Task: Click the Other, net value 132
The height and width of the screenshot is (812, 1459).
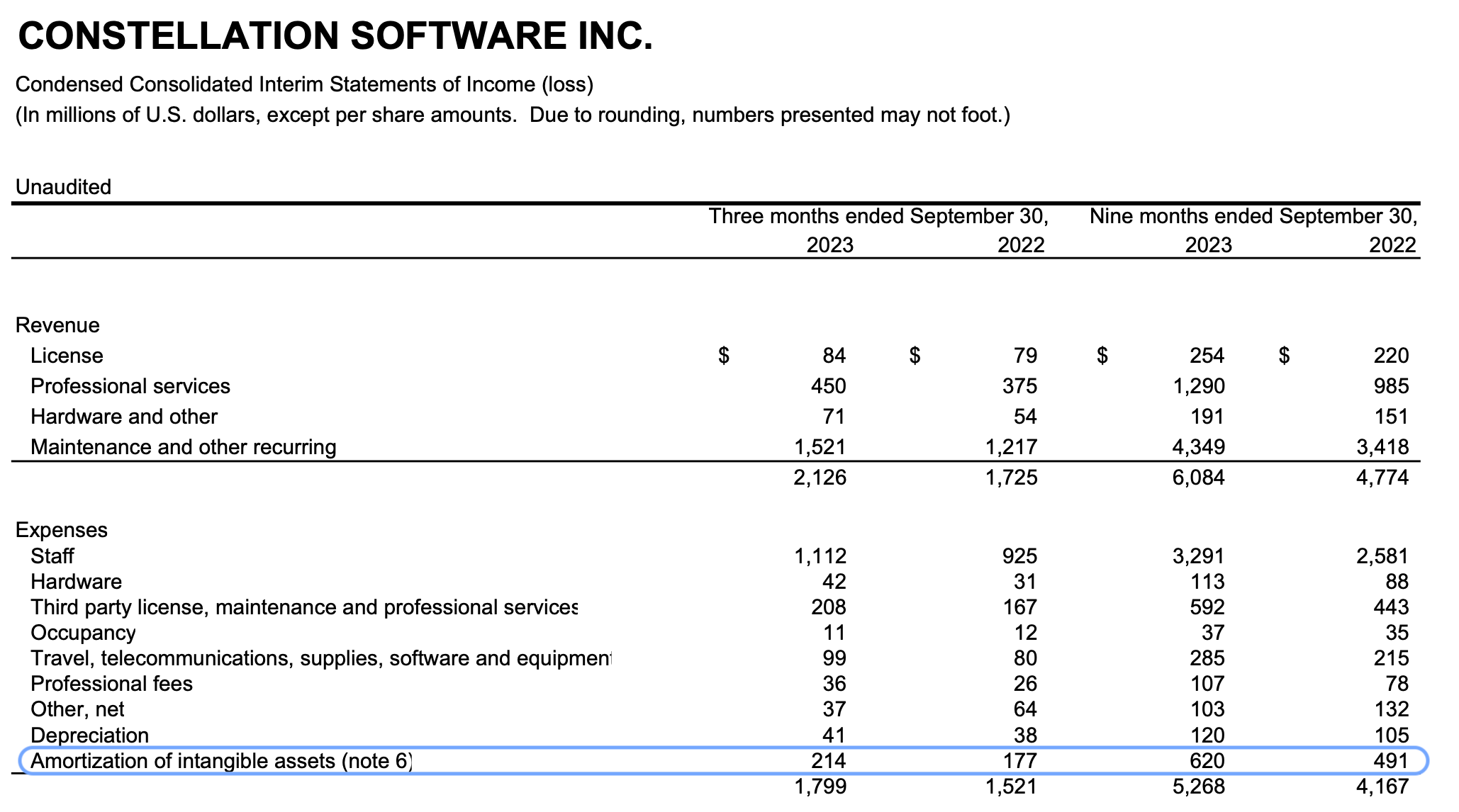Action: pos(1392,709)
